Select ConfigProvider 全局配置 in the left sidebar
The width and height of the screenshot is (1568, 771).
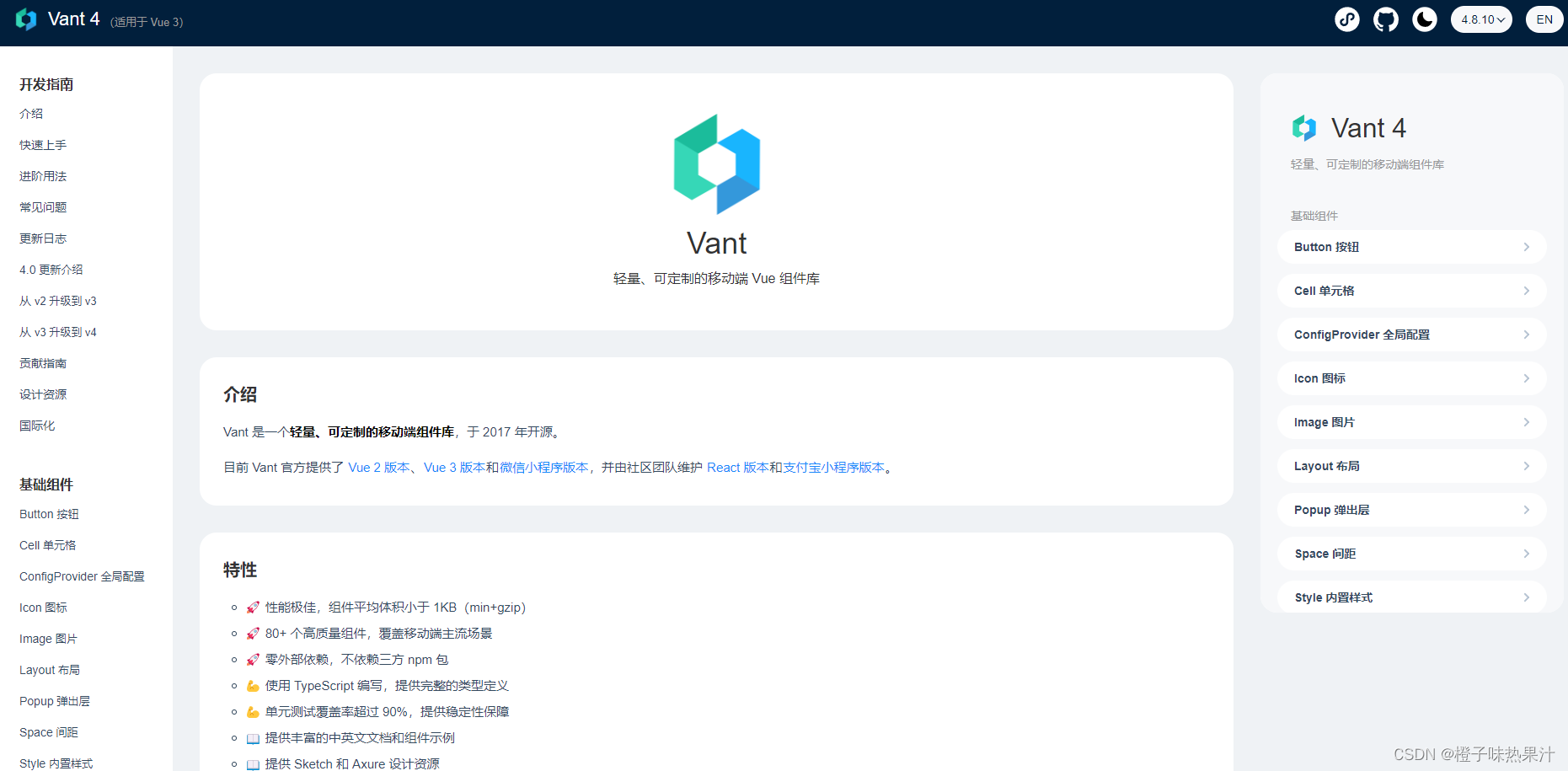pos(82,576)
